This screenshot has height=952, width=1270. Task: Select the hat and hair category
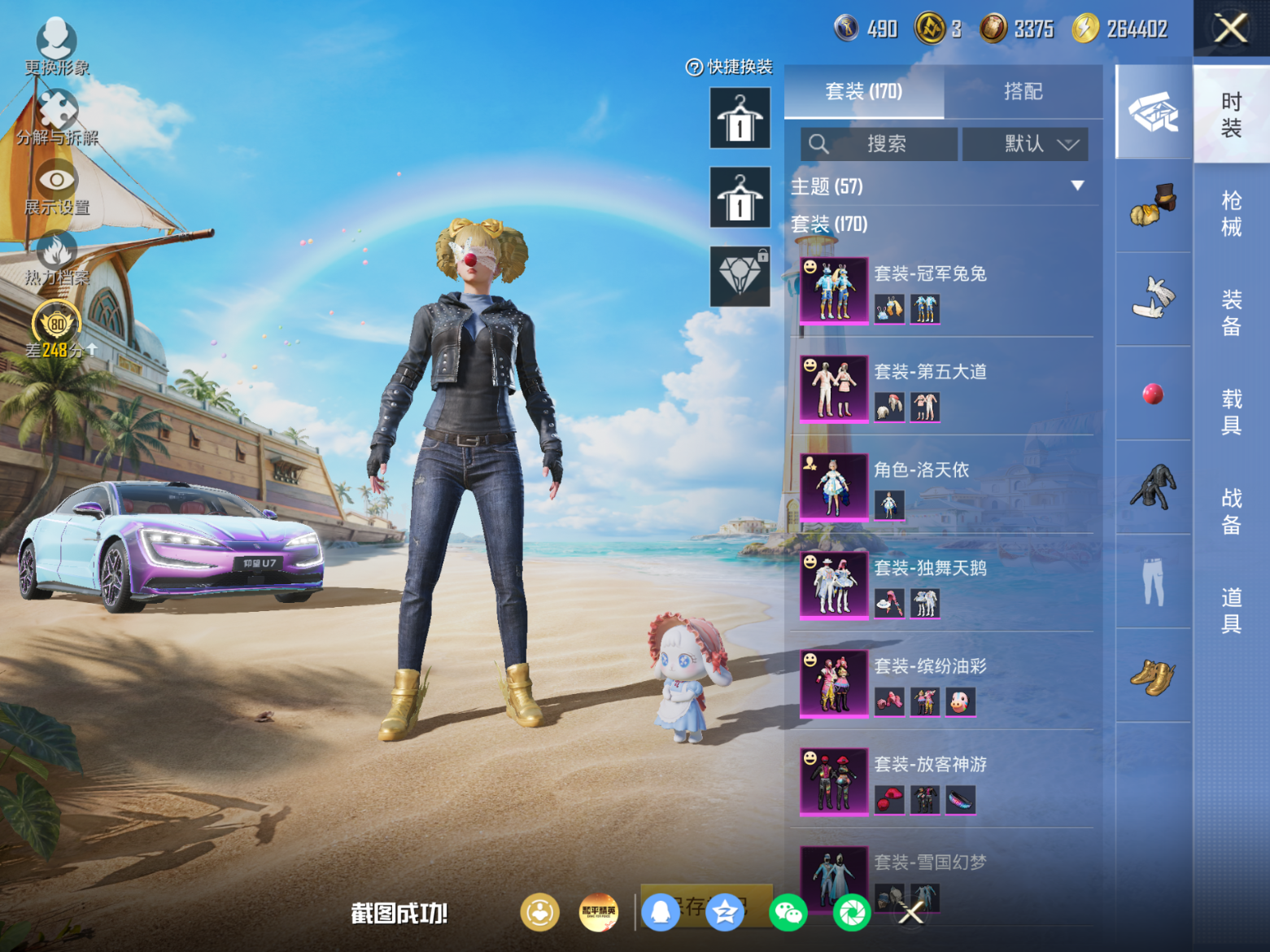coord(1153,205)
